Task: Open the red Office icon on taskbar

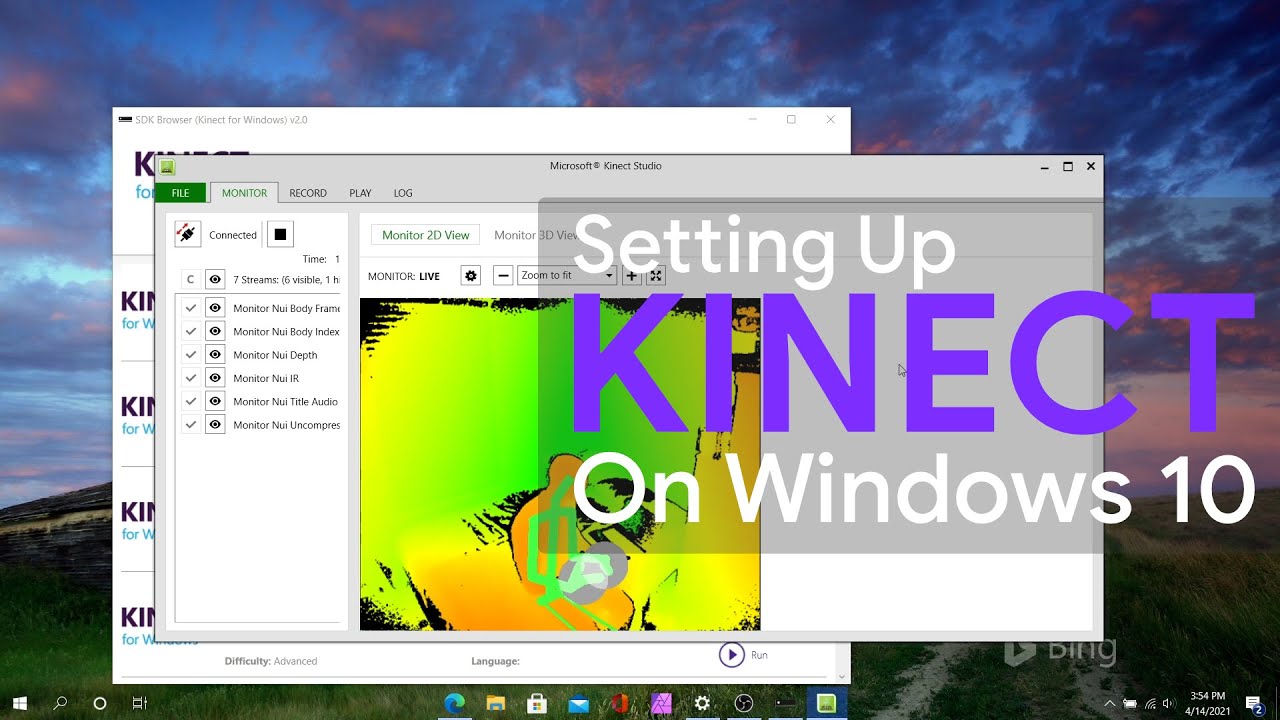Action: pos(620,703)
